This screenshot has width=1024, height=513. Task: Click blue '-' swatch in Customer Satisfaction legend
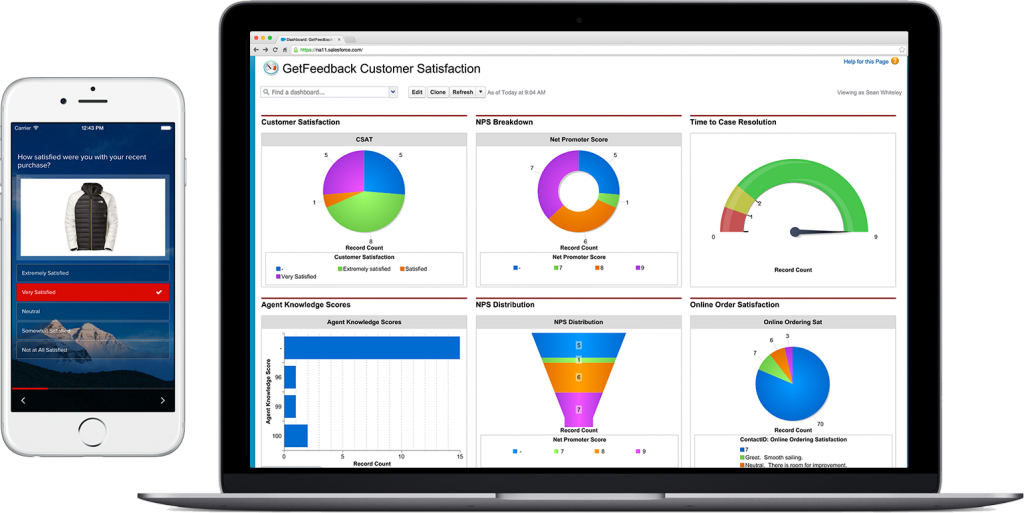point(279,268)
